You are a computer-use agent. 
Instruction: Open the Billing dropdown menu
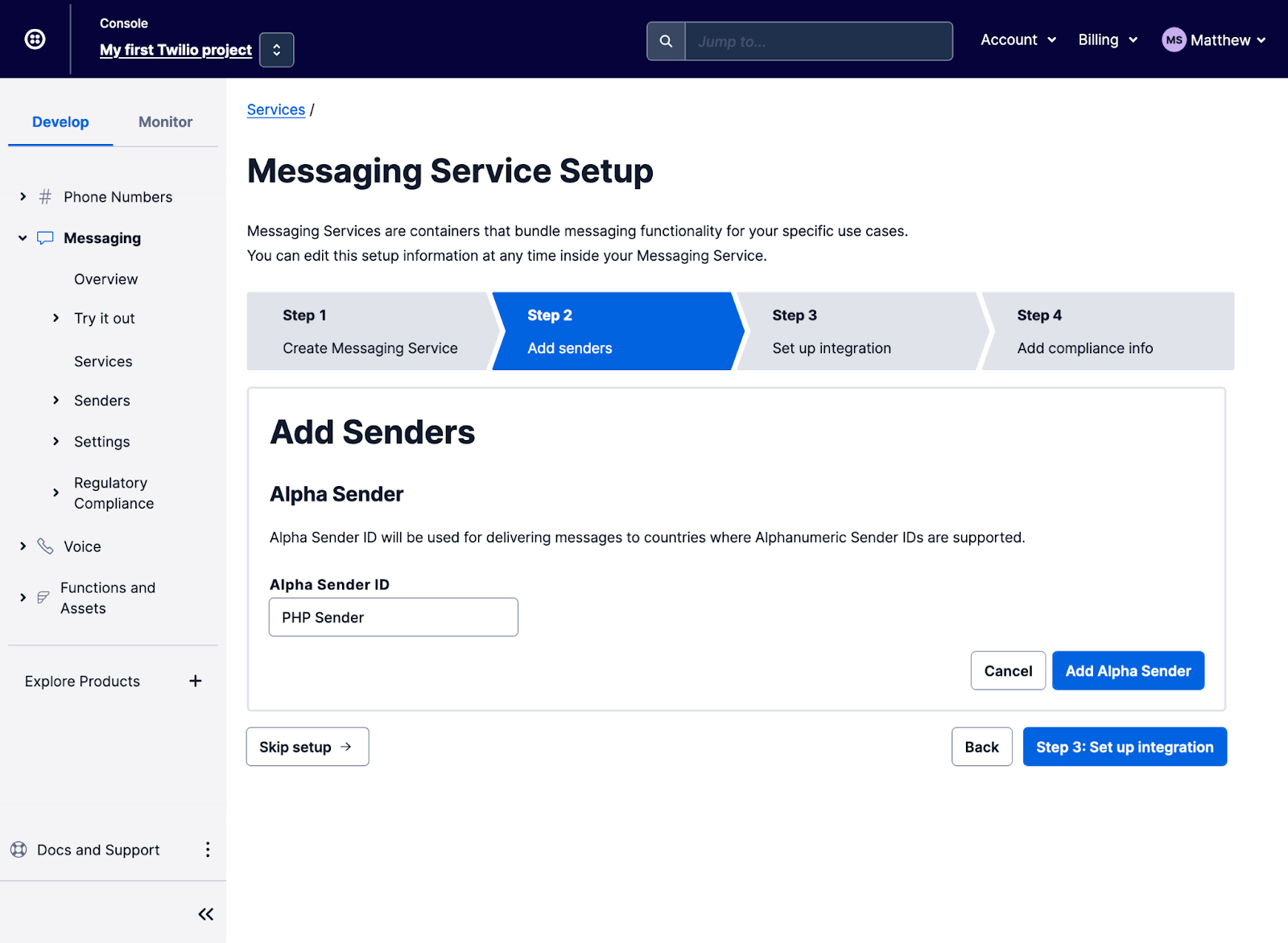pyautogui.click(x=1108, y=39)
